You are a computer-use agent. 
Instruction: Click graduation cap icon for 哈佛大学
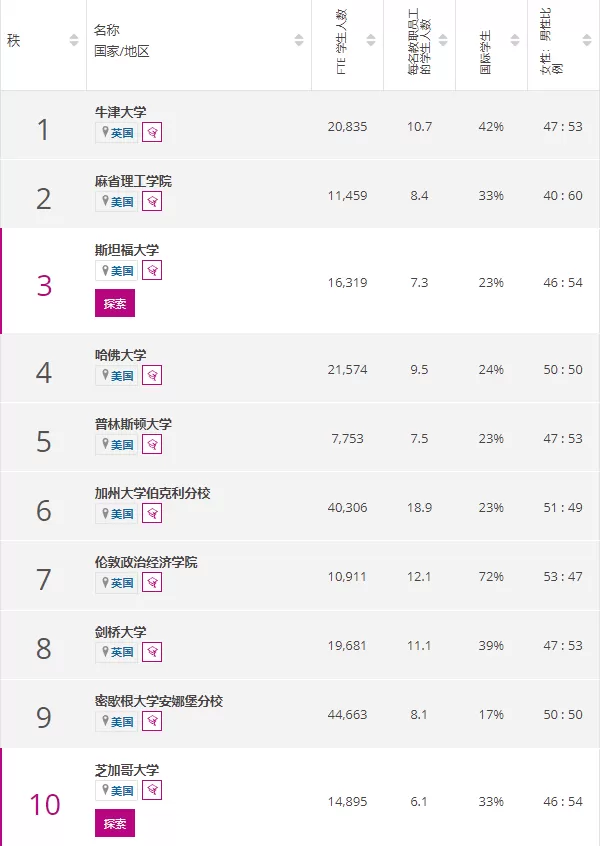(x=152, y=375)
